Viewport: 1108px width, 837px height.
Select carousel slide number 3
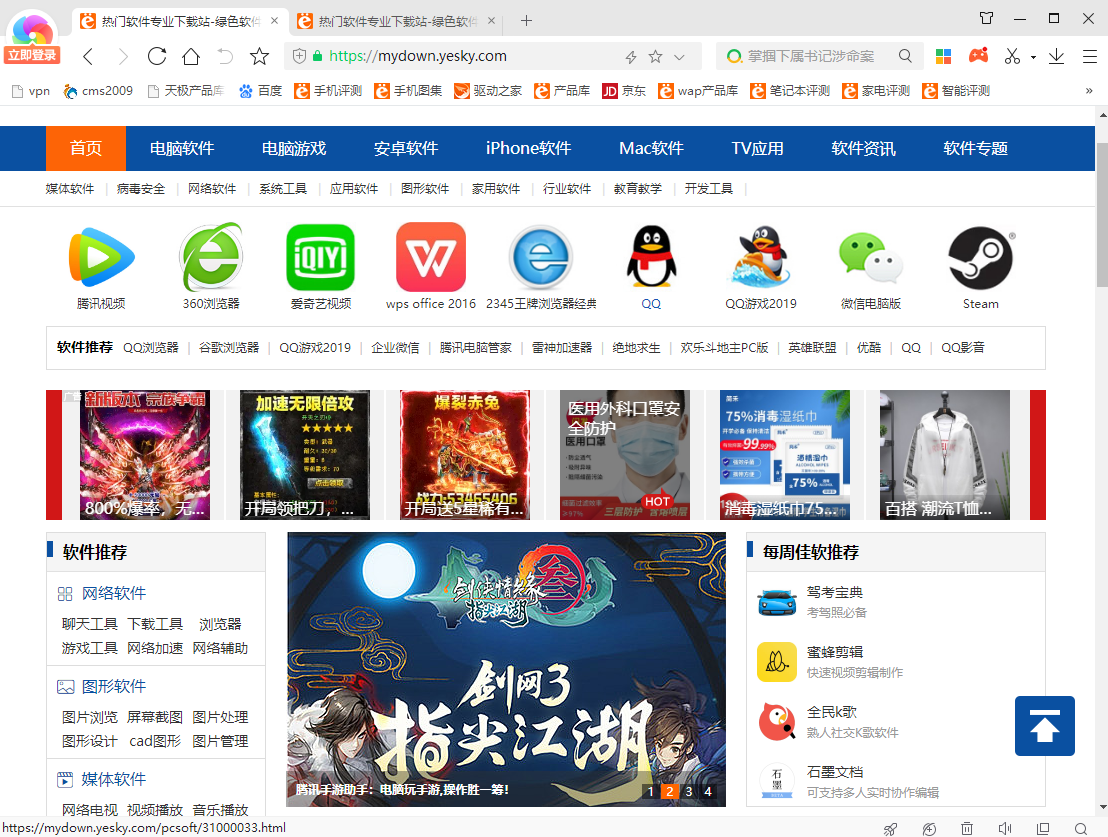[689, 792]
